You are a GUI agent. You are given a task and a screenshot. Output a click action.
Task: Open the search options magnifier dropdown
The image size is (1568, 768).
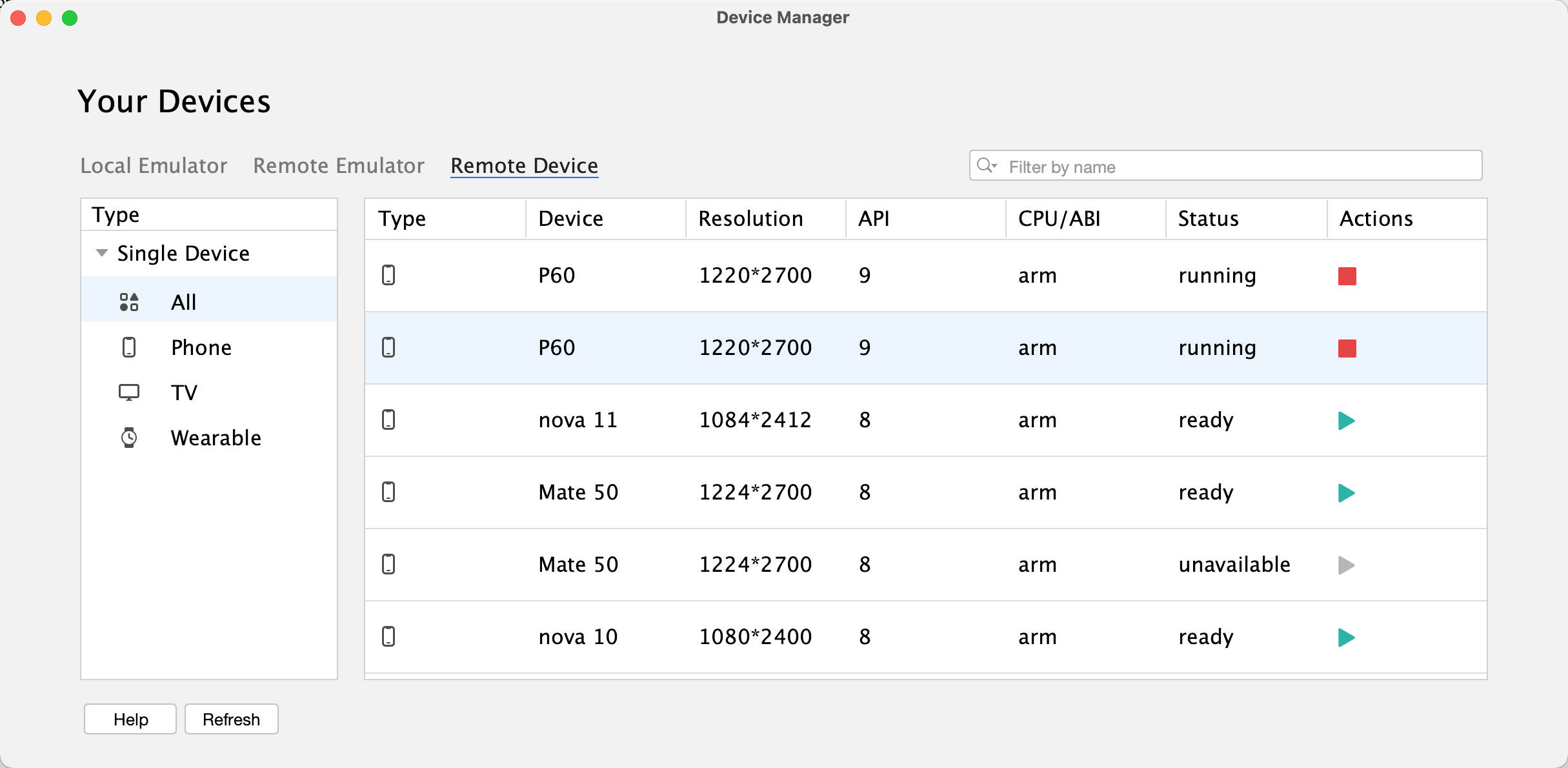[x=987, y=166]
